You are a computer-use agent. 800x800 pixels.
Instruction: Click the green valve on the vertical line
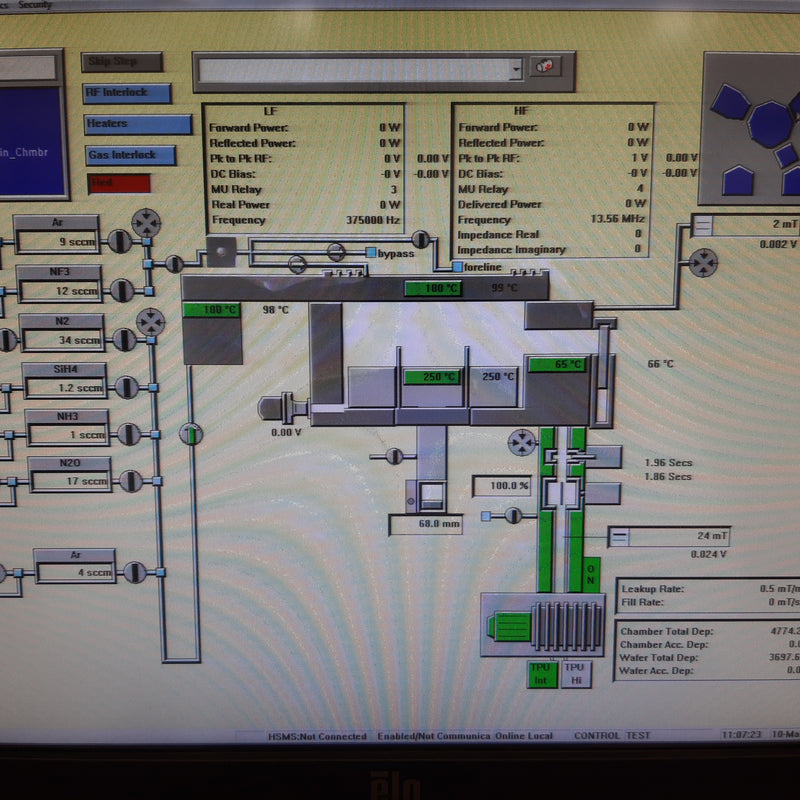pos(190,433)
